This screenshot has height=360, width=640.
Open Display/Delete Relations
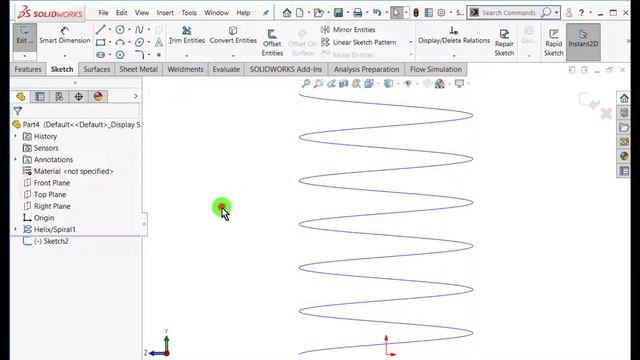(x=454, y=36)
